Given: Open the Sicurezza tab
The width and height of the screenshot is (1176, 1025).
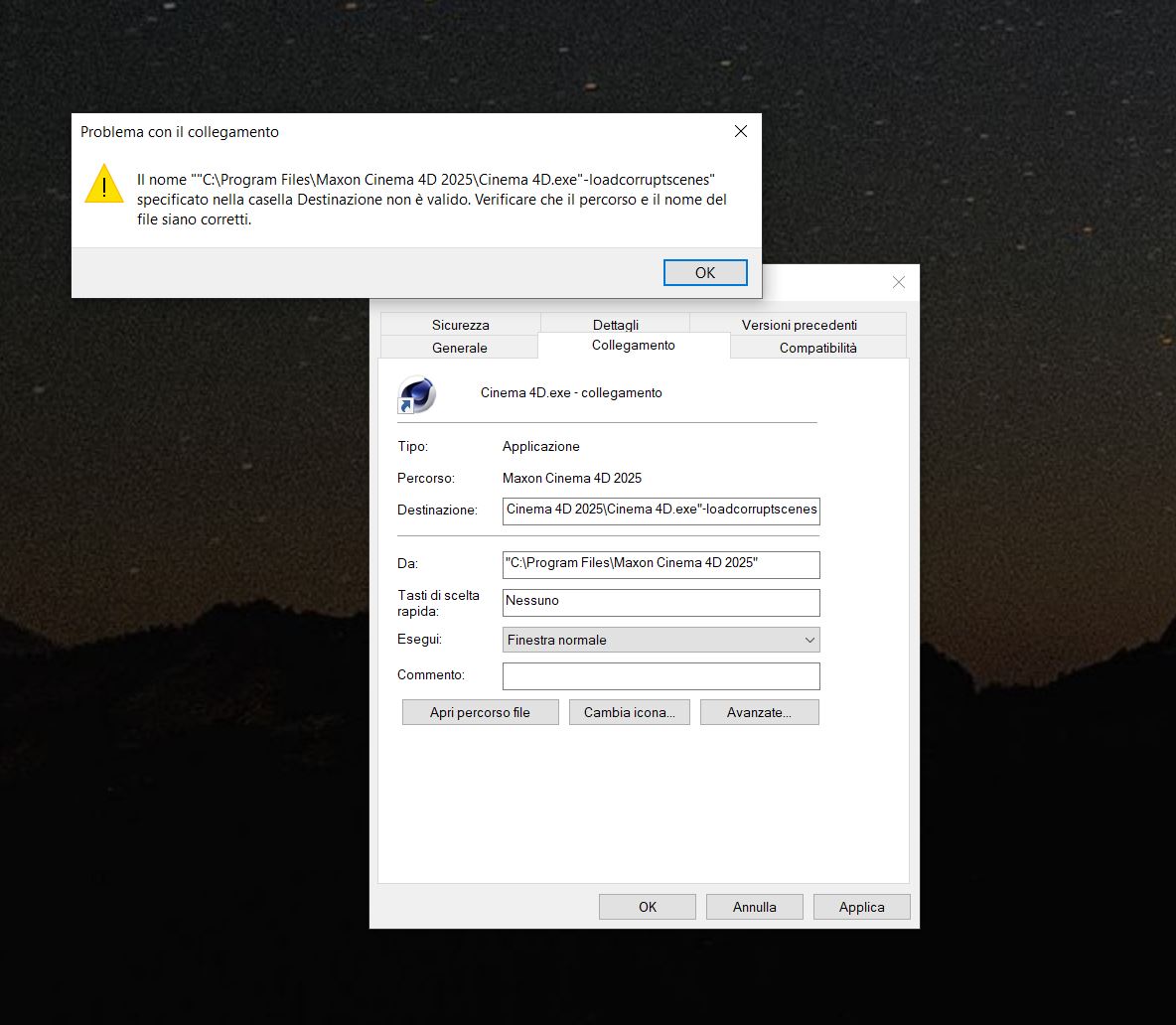Looking at the screenshot, I should [x=461, y=325].
